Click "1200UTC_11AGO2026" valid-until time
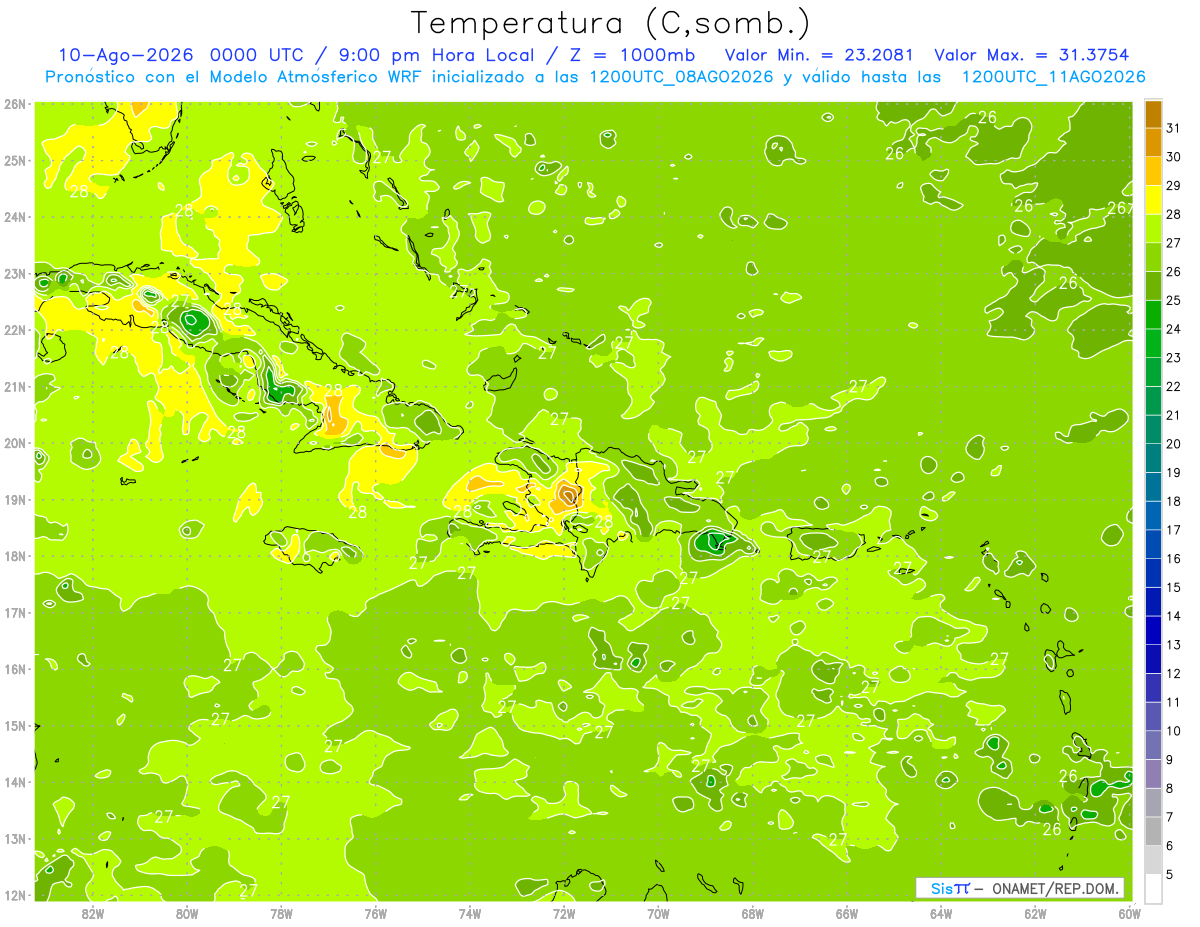 (x=1053, y=77)
